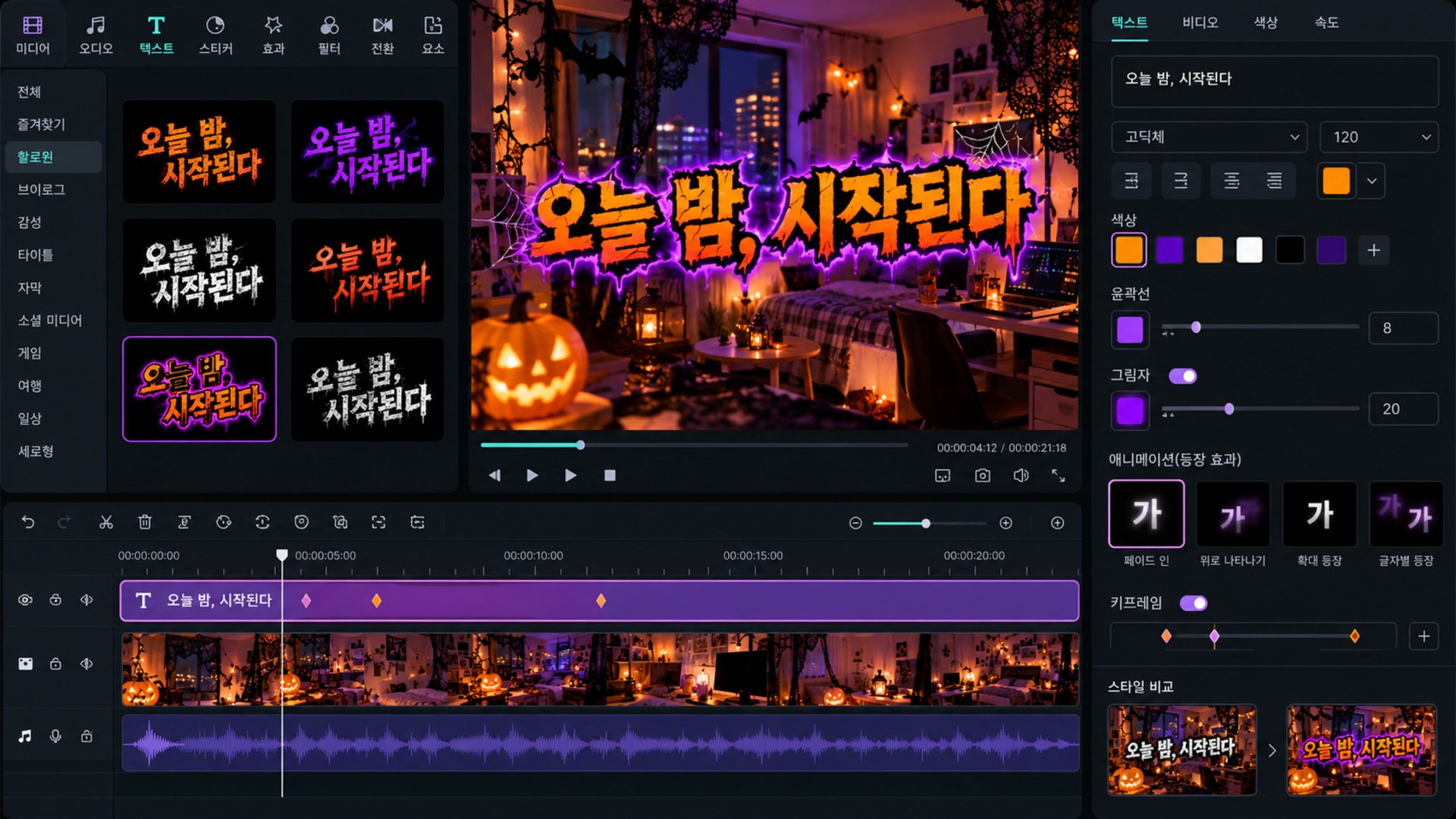
Task: Add a custom color with plus swatch
Action: 1373,250
